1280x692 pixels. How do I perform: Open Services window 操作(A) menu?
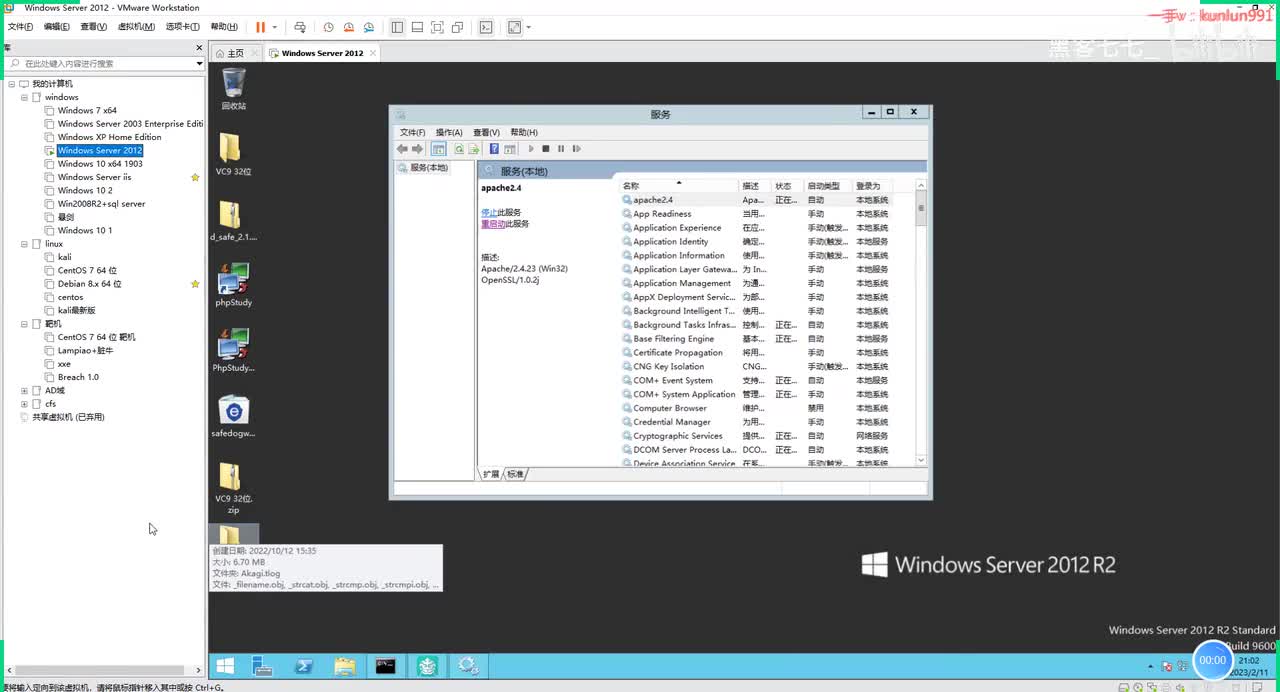pos(449,132)
